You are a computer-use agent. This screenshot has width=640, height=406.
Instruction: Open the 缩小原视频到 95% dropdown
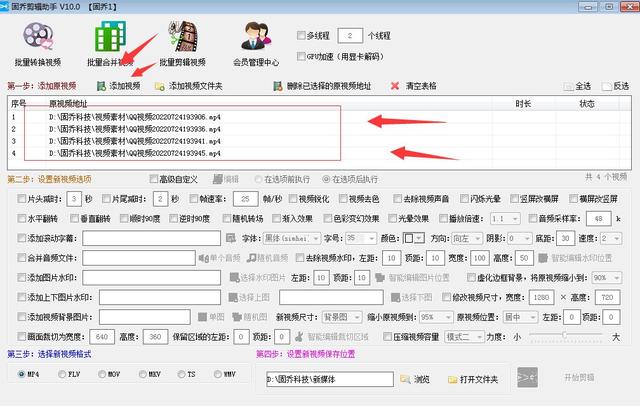[436, 317]
